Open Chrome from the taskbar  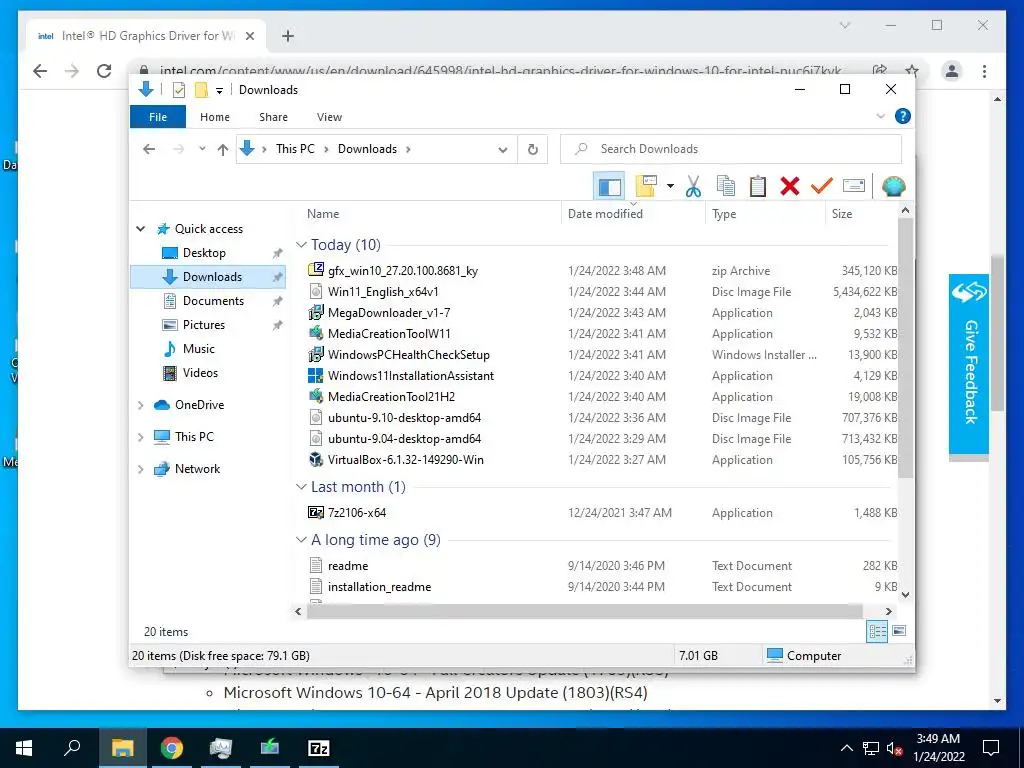coord(172,748)
